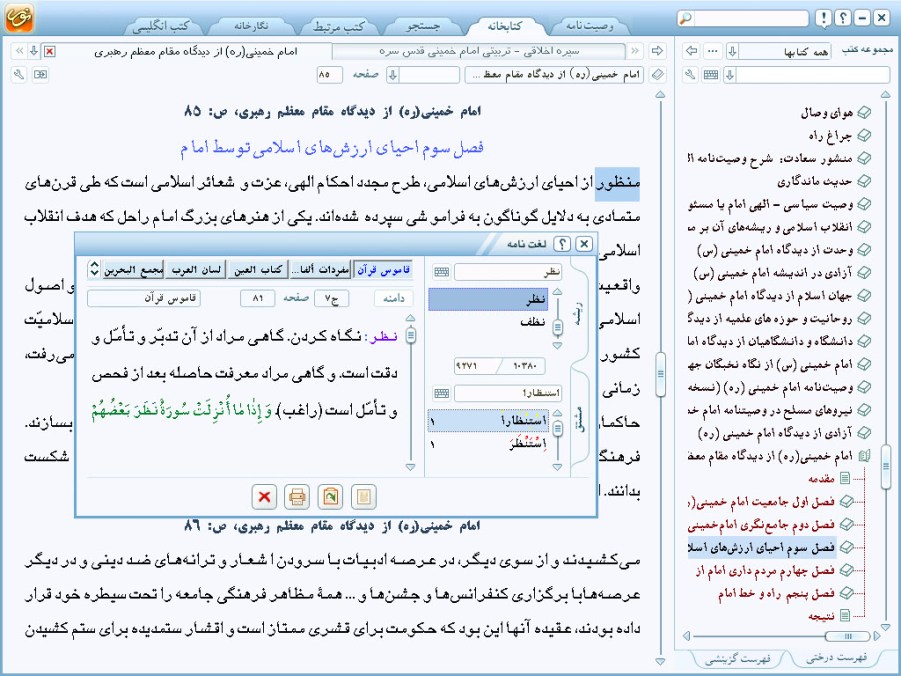Open help in the لغت نامه dialog
This screenshot has height=676, width=901.
[x=561, y=244]
